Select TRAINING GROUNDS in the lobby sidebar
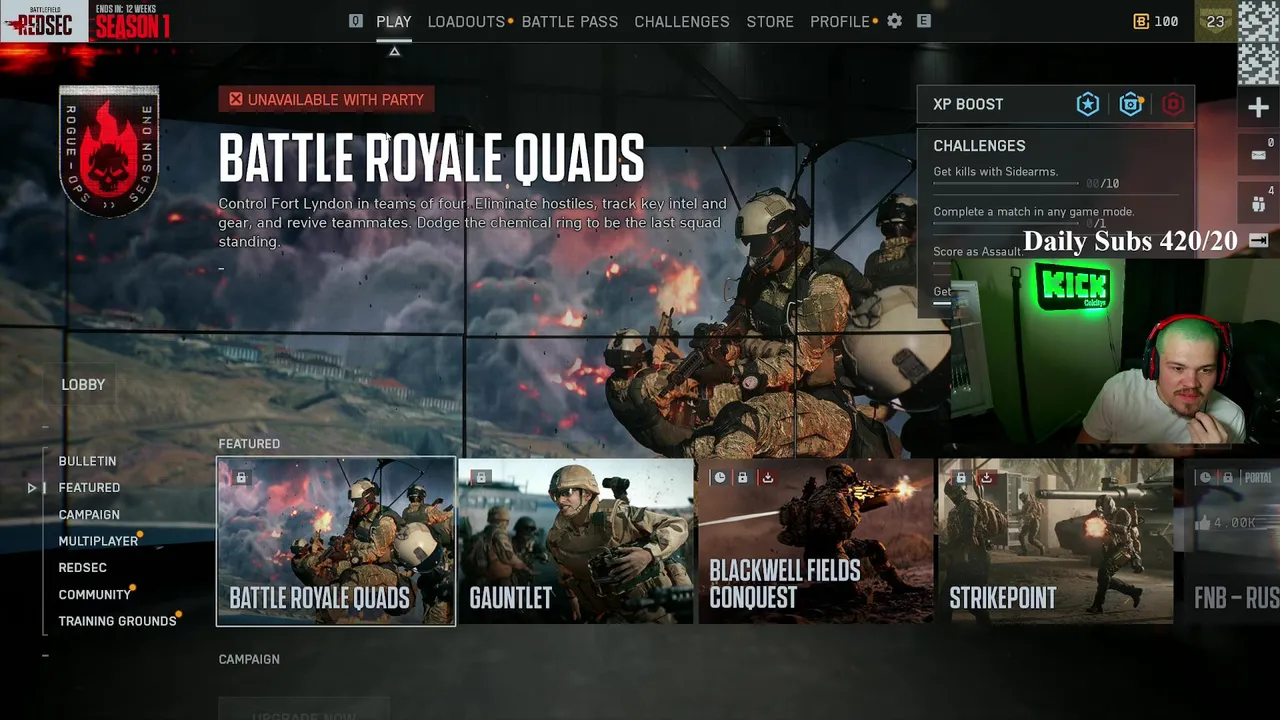 (117, 621)
